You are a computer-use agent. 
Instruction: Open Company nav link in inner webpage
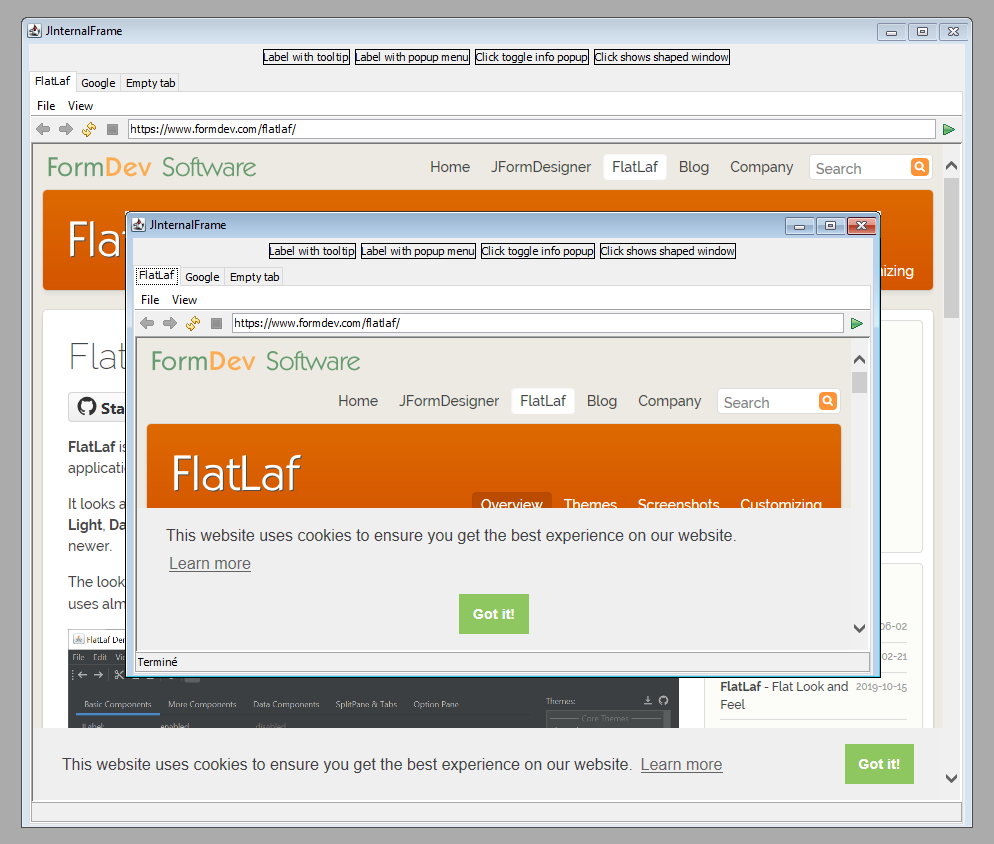pos(669,401)
